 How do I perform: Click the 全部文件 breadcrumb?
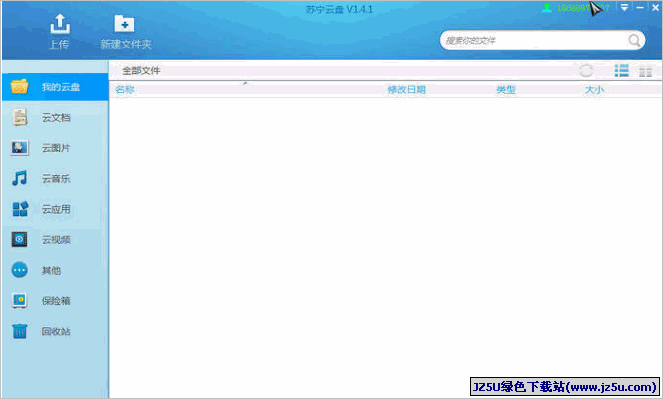[x=141, y=71]
